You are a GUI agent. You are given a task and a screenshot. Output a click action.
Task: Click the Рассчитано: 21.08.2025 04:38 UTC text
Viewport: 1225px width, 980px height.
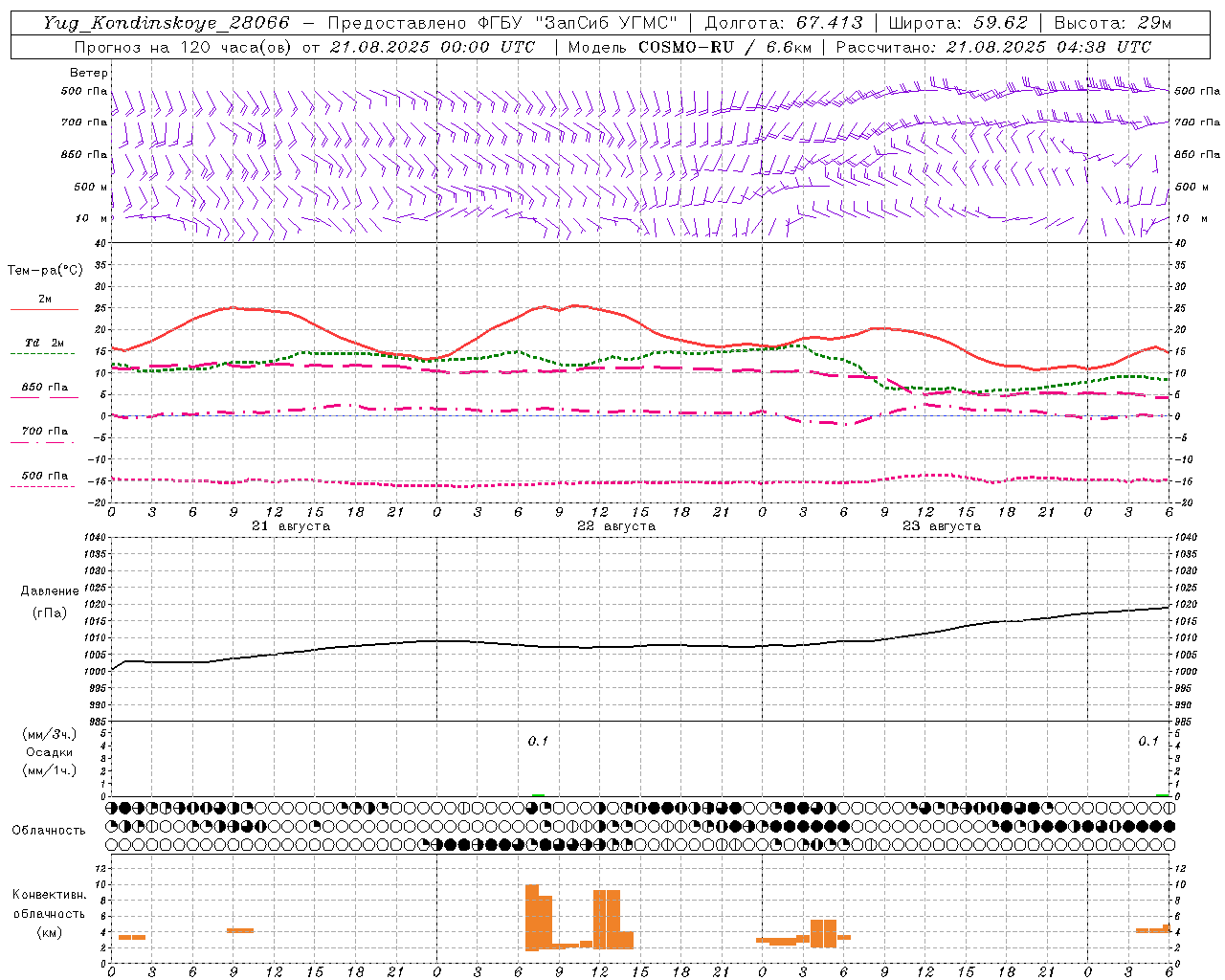point(993,47)
